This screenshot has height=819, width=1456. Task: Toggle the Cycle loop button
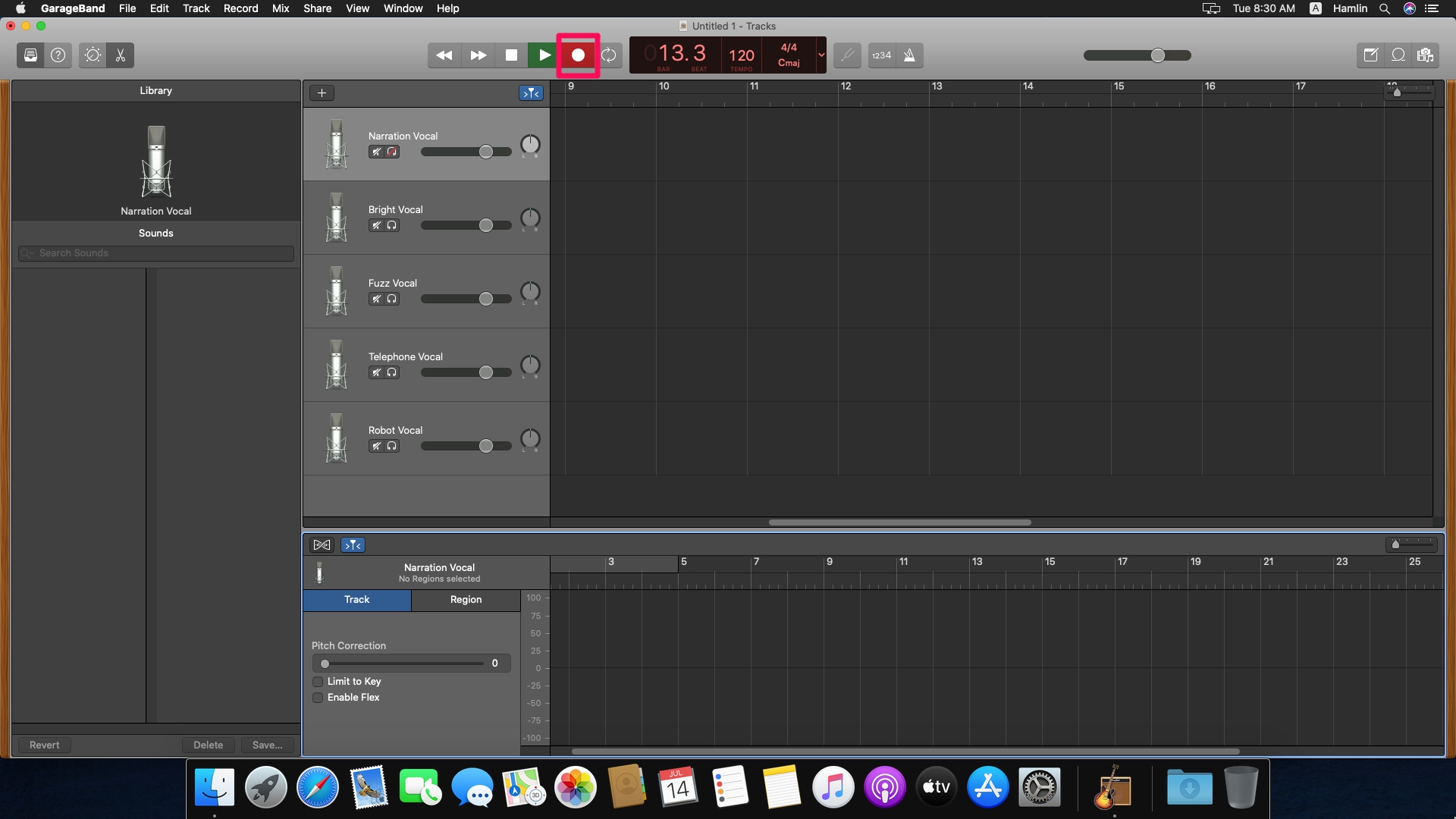pyautogui.click(x=609, y=55)
